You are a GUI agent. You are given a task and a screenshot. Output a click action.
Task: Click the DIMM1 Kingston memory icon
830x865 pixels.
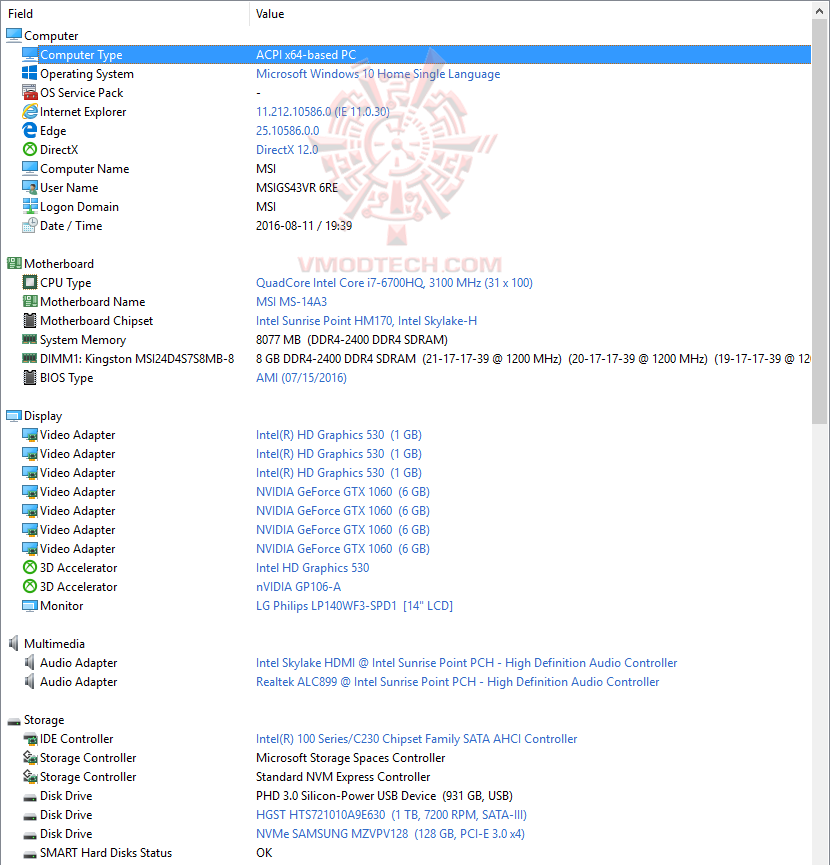pos(30,359)
